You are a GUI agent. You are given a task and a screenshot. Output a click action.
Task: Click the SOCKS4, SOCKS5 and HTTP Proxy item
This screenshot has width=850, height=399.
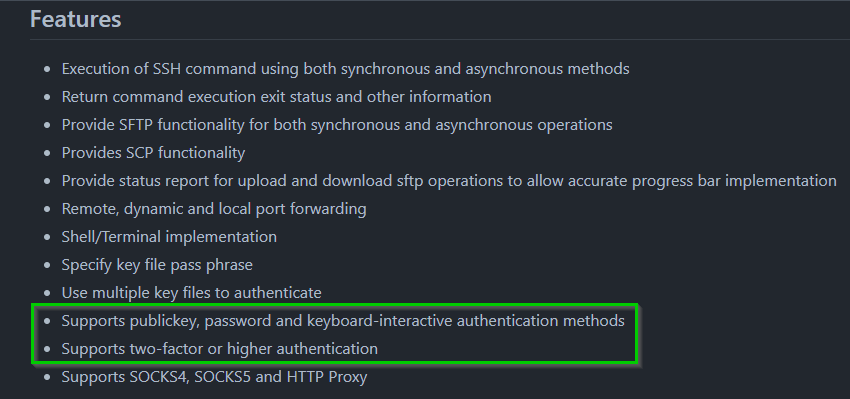click(214, 377)
